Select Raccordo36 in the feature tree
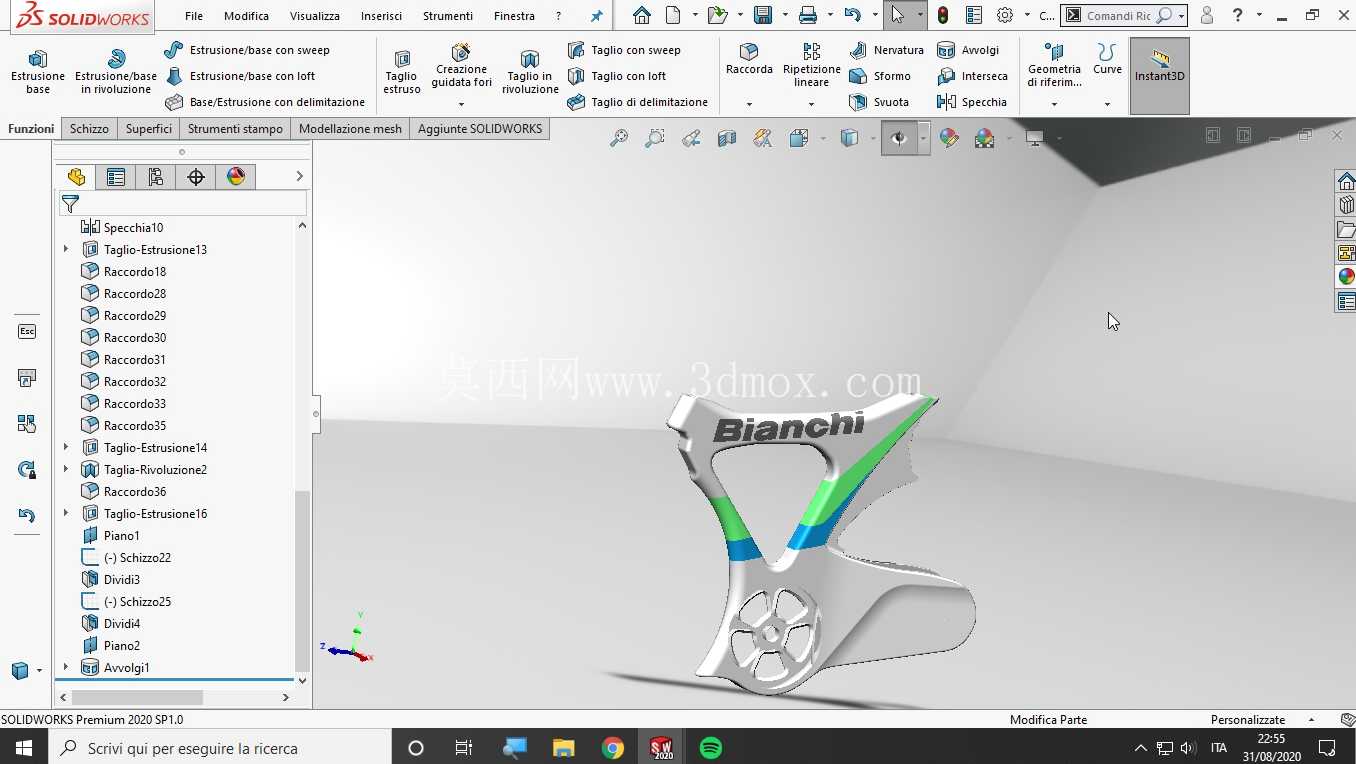This screenshot has width=1356, height=764. (x=135, y=492)
